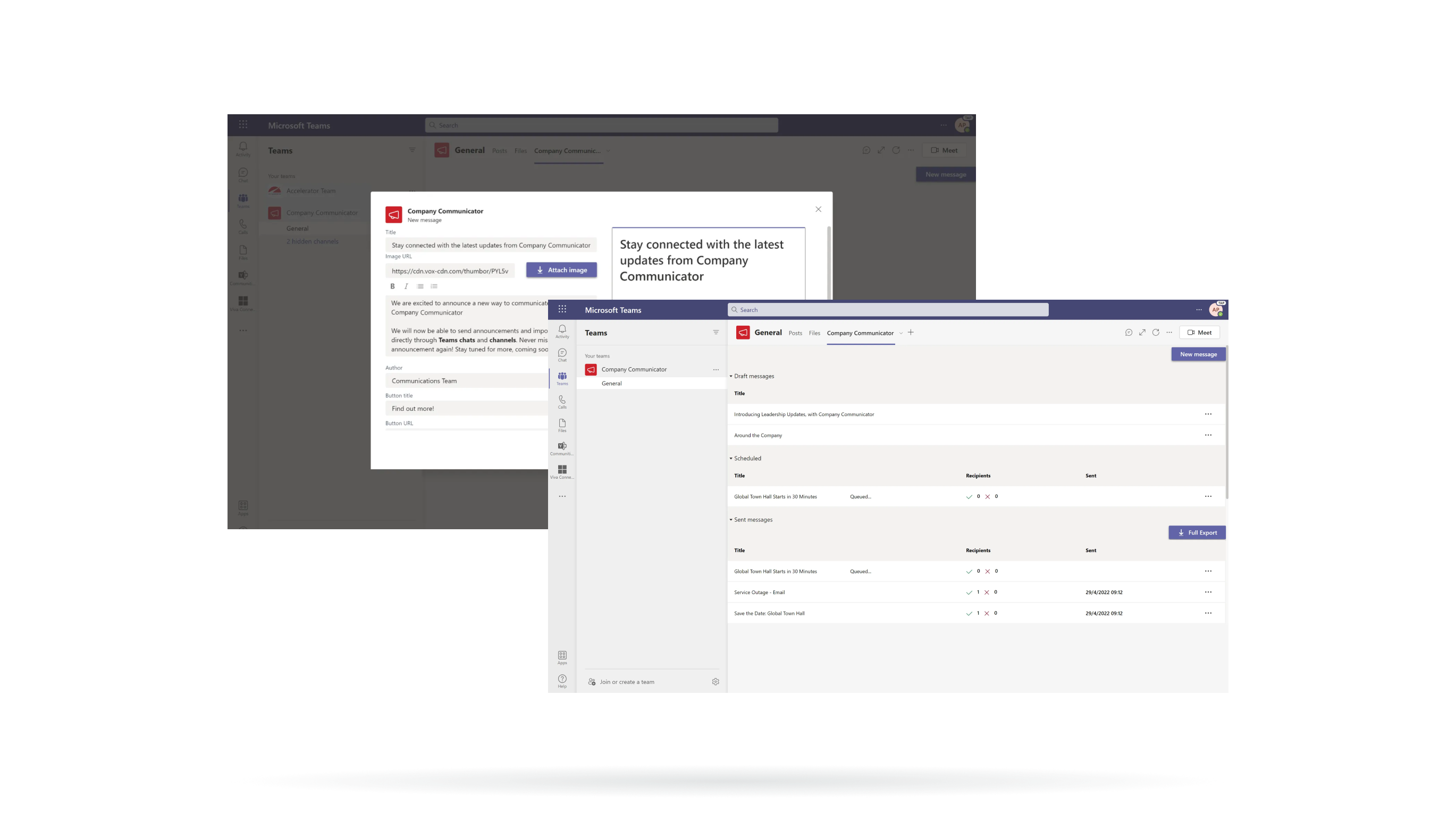Click Full Export button
The image size is (1456, 822).
coord(1197,533)
